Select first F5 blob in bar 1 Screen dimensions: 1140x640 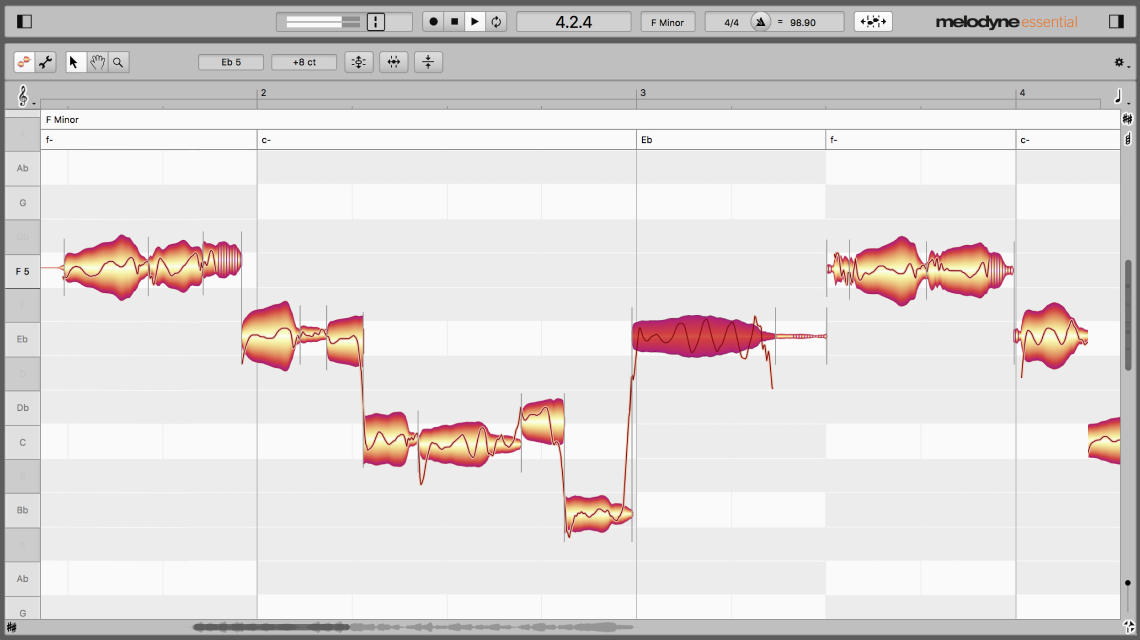coord(106,267)
